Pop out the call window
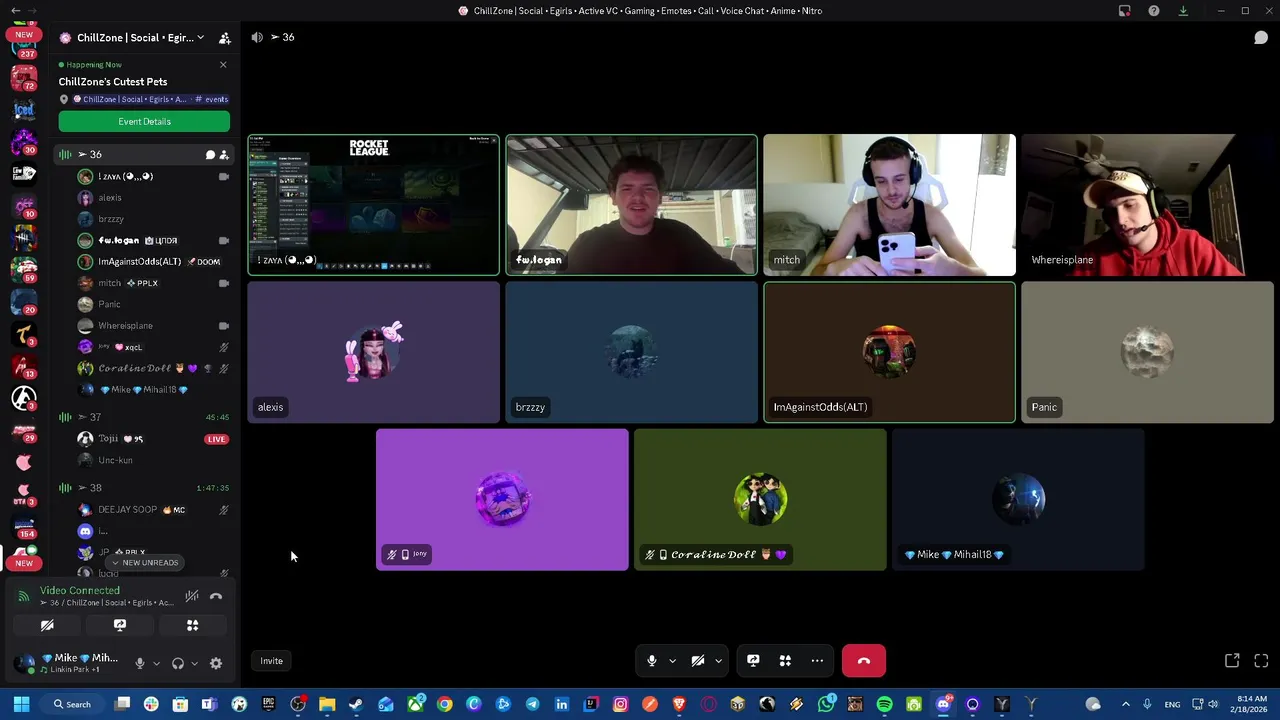 tap(1232, 661)
